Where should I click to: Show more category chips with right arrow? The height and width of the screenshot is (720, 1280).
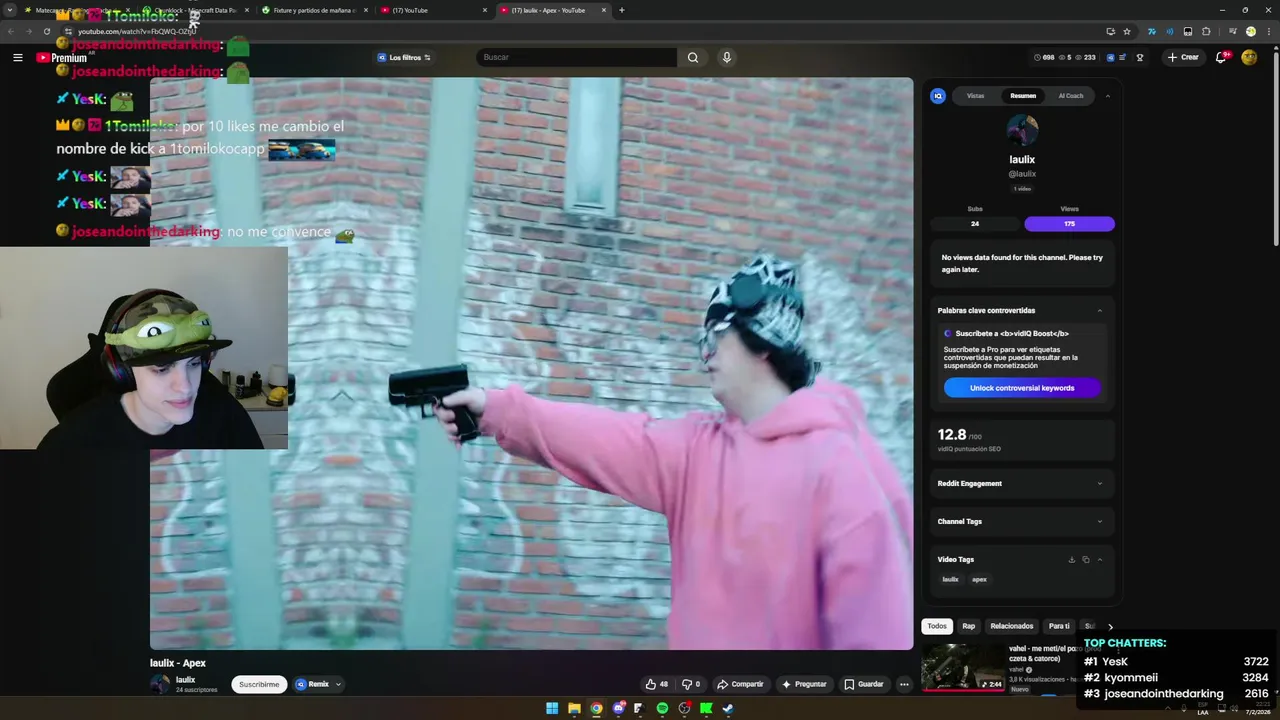(x=1110, y=627)
